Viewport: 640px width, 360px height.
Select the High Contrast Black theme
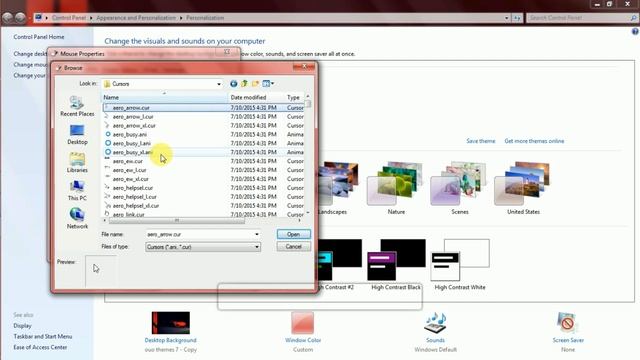[396, 265]
